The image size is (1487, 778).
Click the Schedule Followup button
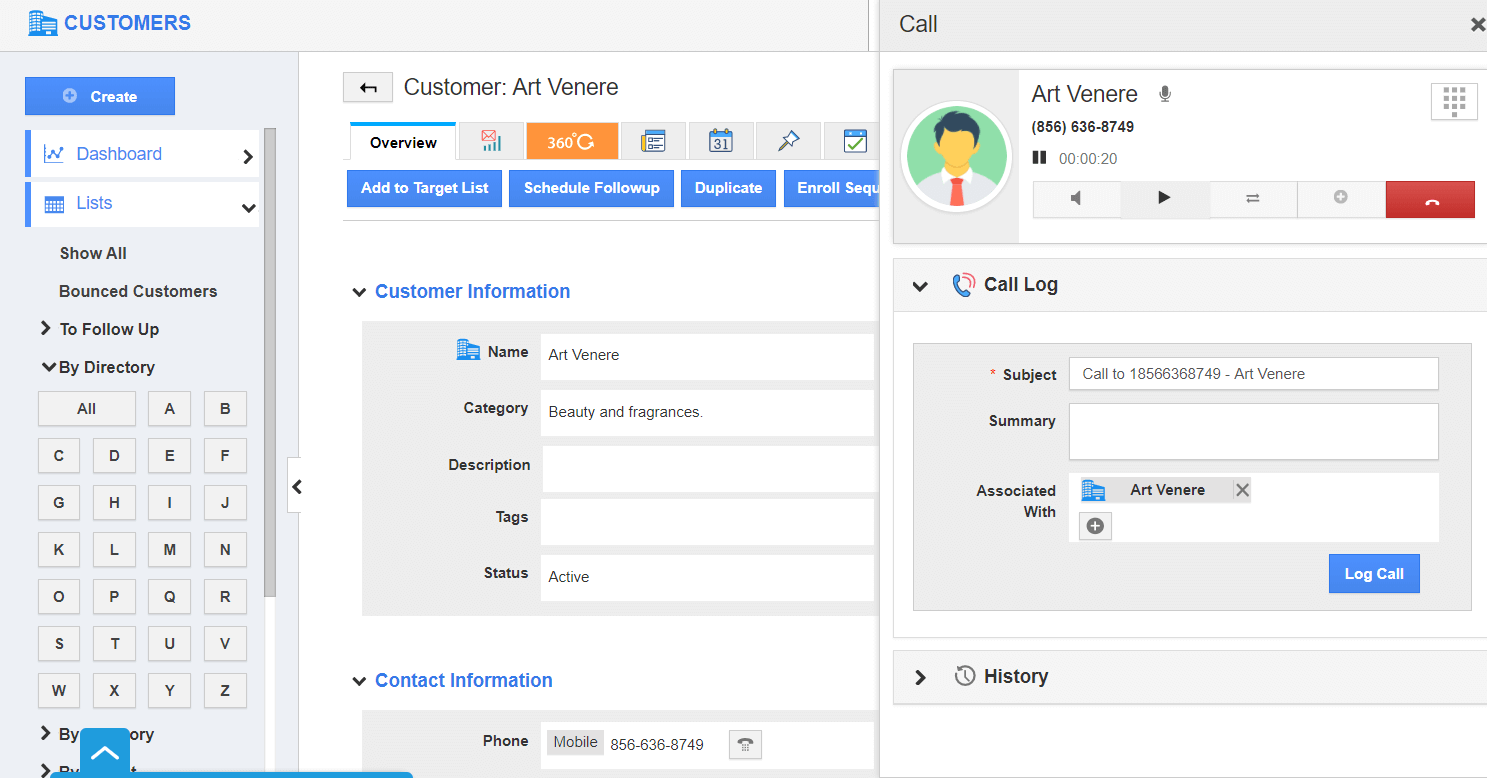[x=591, y=188]
